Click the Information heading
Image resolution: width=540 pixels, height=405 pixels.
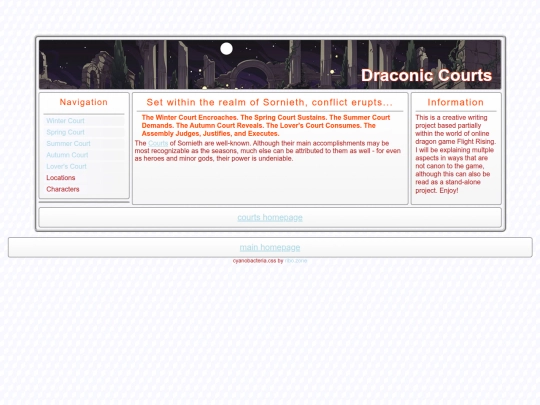click(x=456, y=102)
